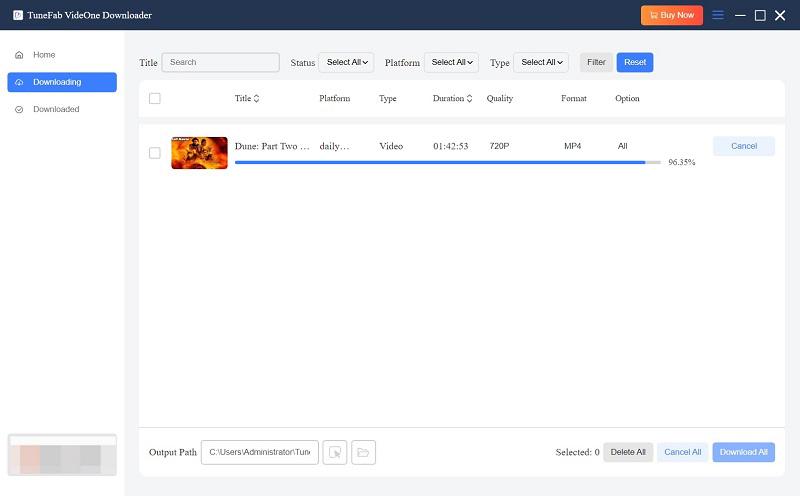Click the Video type cell
Viewport: 800px width, 496px height.
(391, 146)
